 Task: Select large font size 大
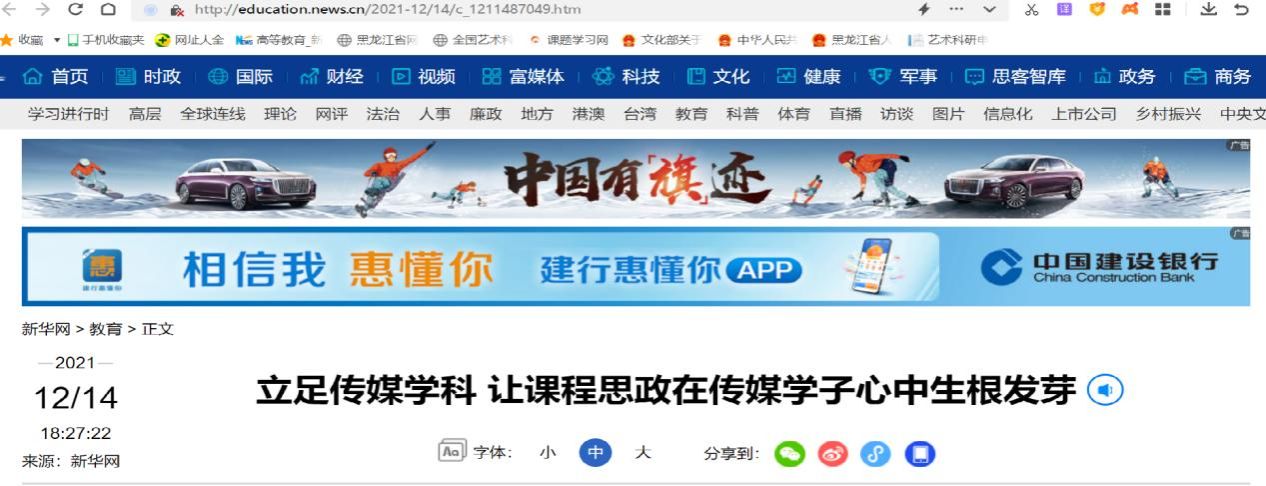click(x=643, y=453)
